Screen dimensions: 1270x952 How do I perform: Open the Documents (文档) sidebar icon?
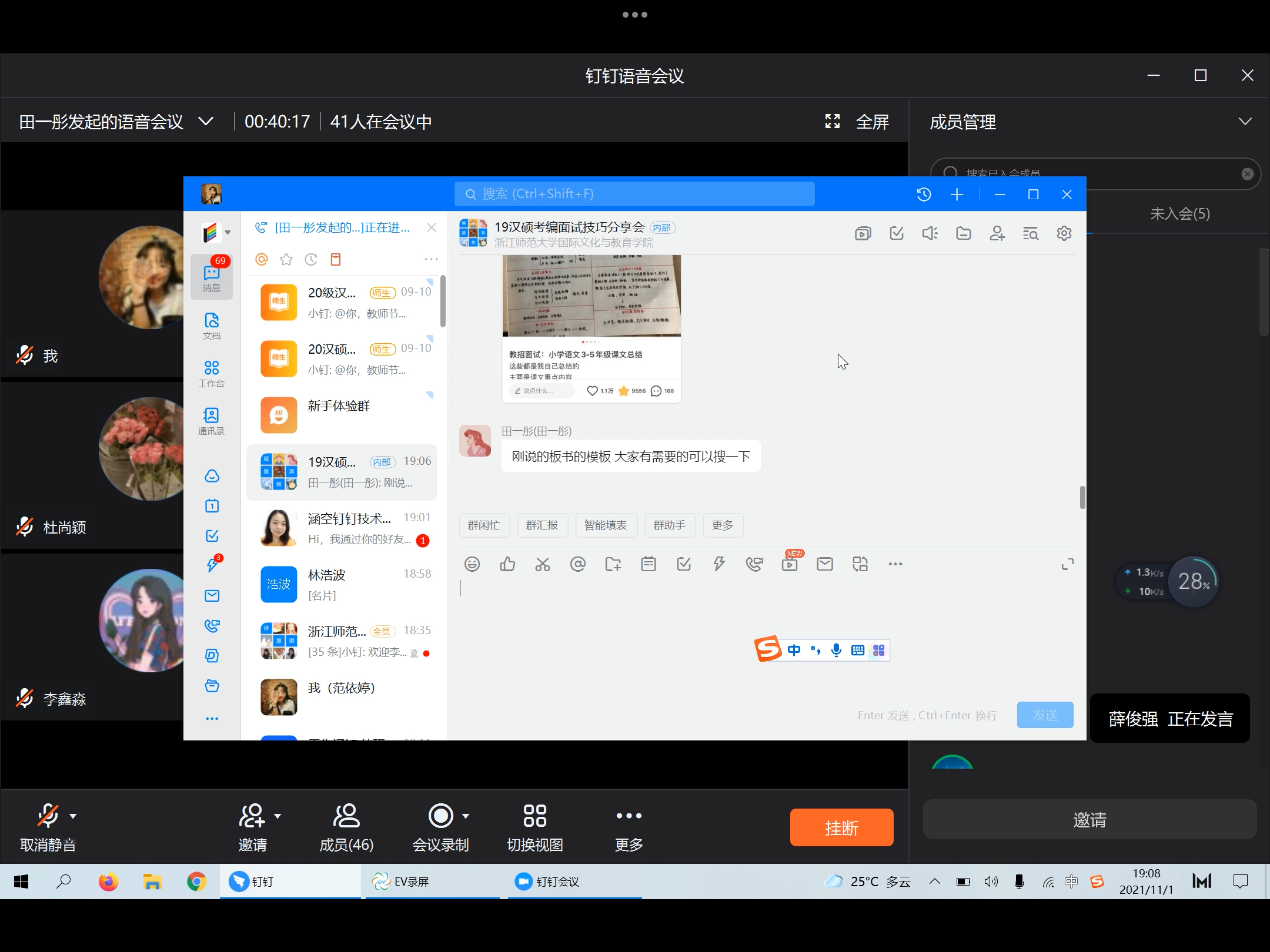click(212, 326)
